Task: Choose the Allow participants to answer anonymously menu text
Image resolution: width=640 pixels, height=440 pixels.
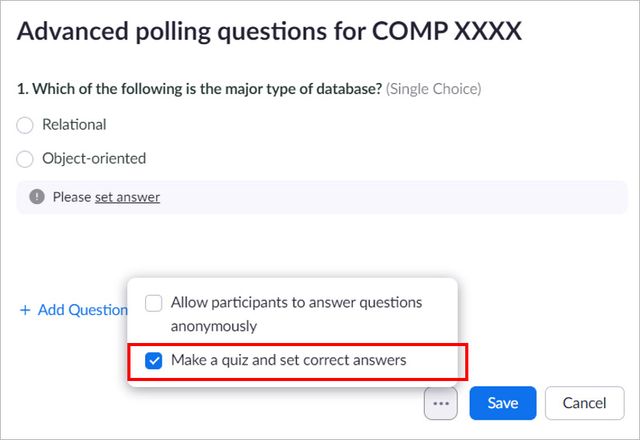Action: [296, 314]
